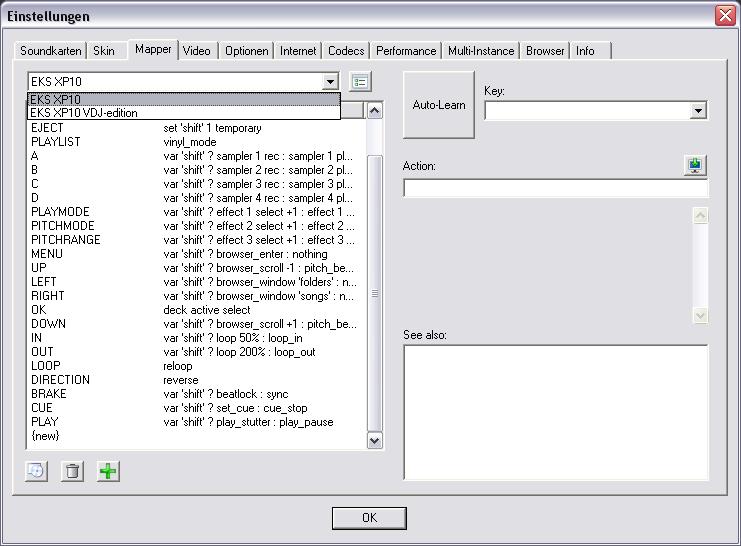Confirm with the OK button
741x546 pixels.
[x=369, y=518]
